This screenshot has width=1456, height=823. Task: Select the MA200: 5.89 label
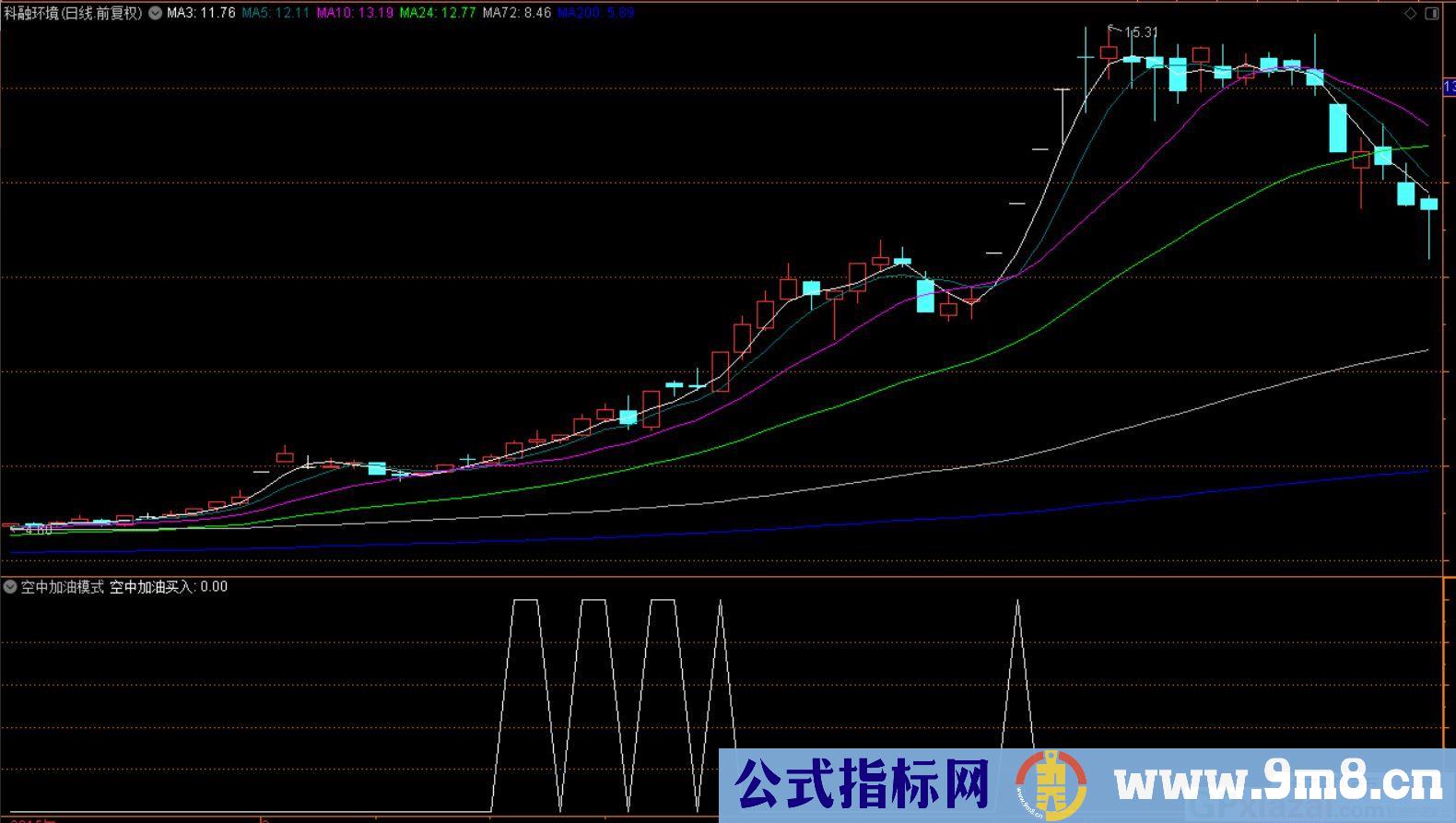pos(595,13)
